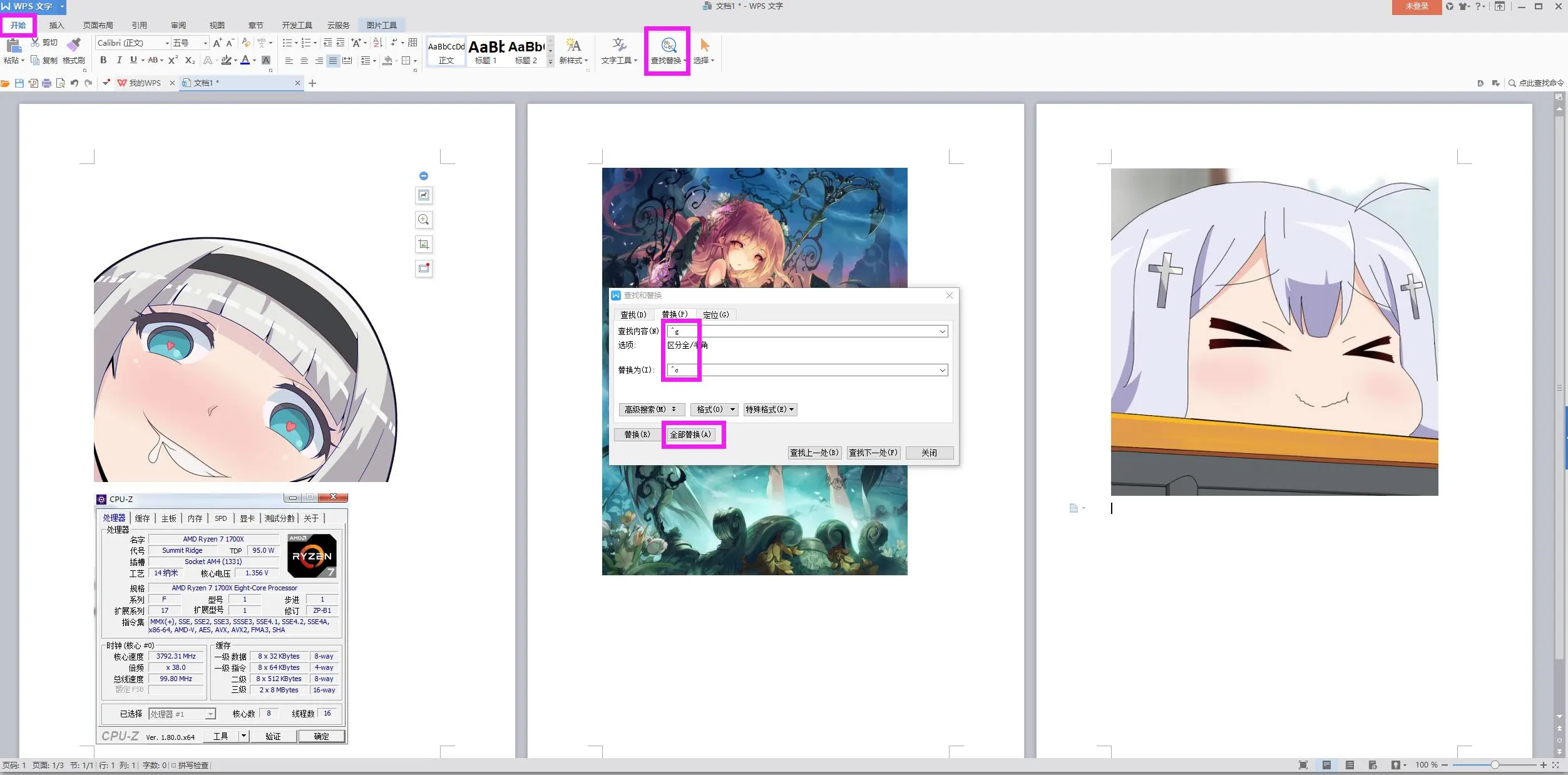Image resolution: width=1568 pixels, height=775 pixels.
Task: Click the Print Preview icon
Action: pyautogui.click(x=60, y=83)
